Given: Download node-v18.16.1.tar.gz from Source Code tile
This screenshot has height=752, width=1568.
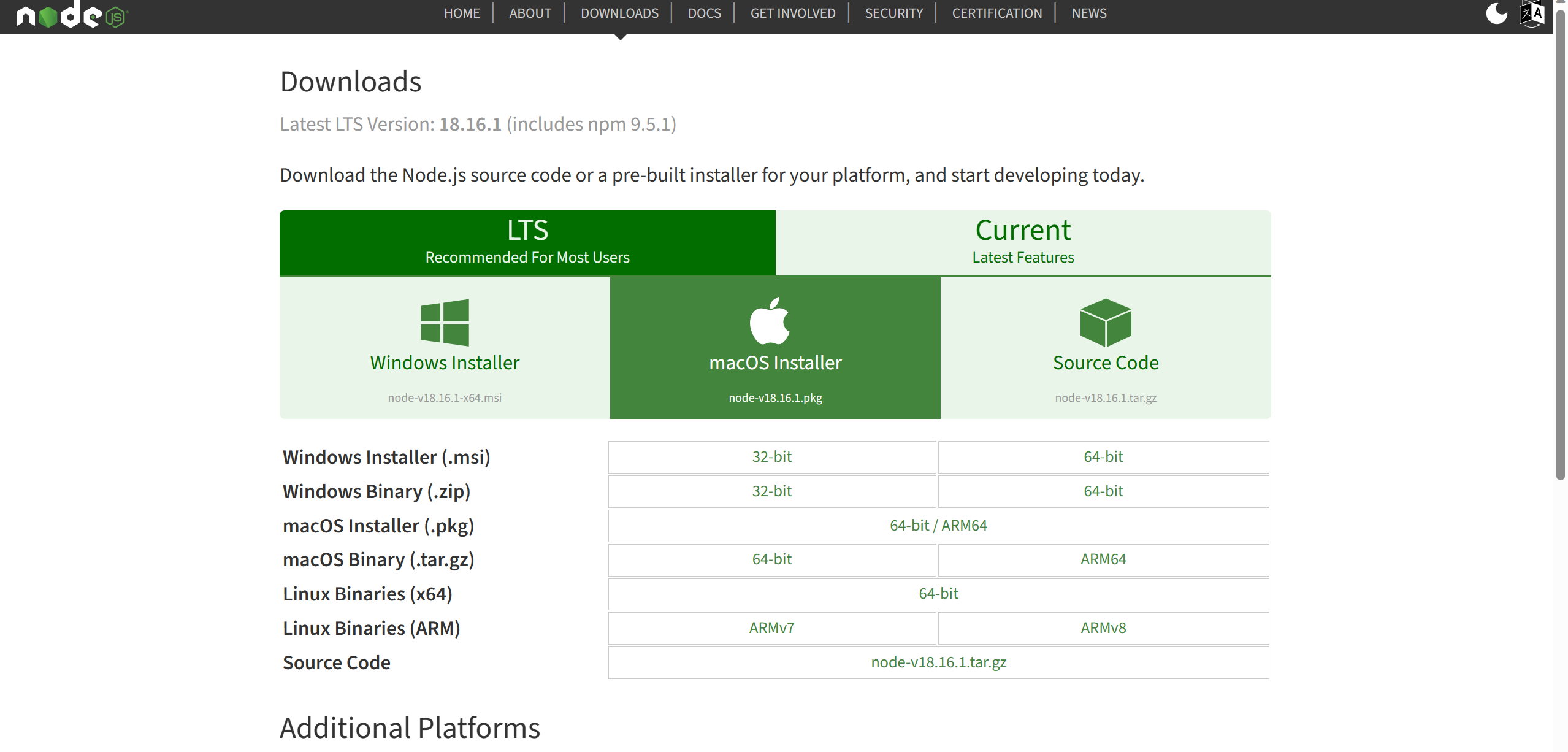Looking at the screenshot, I should coord(1106,348).
